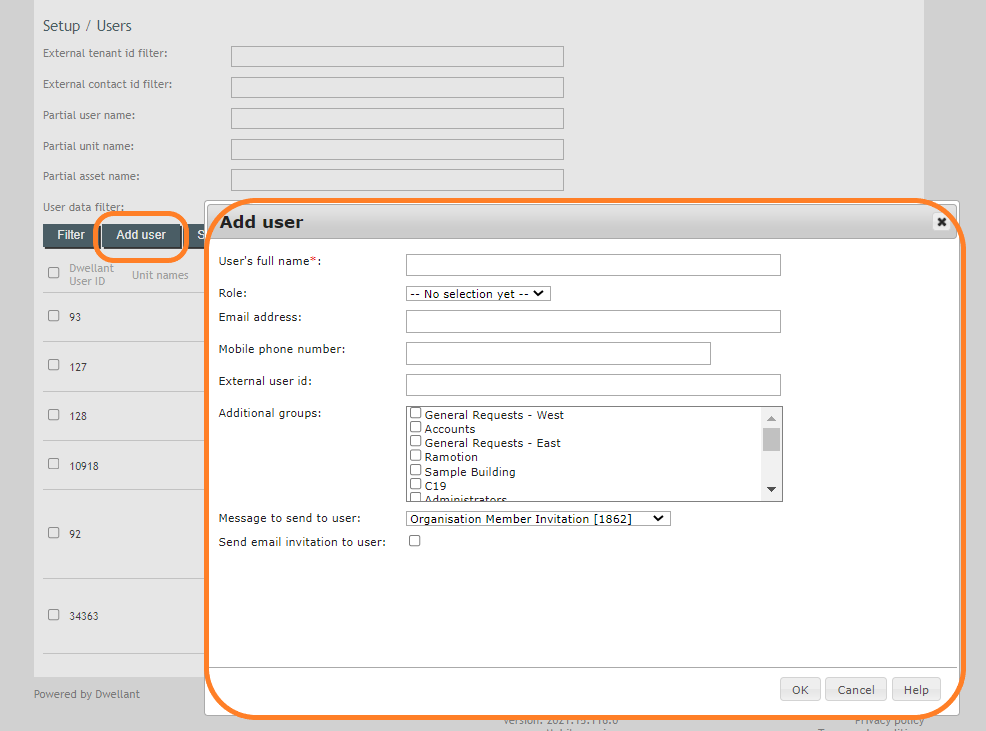Check General Requests - East group
986x731 pixels.
[x=415, y=442]
